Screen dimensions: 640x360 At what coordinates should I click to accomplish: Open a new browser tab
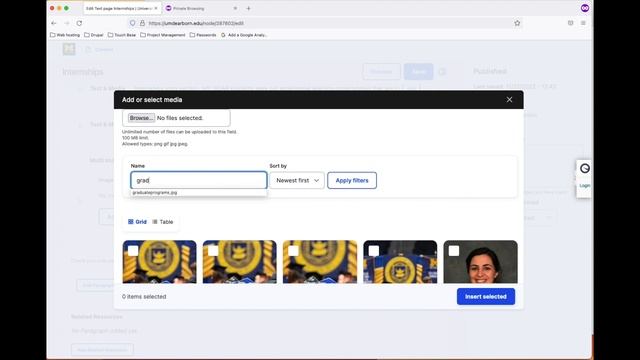(248, 8)
